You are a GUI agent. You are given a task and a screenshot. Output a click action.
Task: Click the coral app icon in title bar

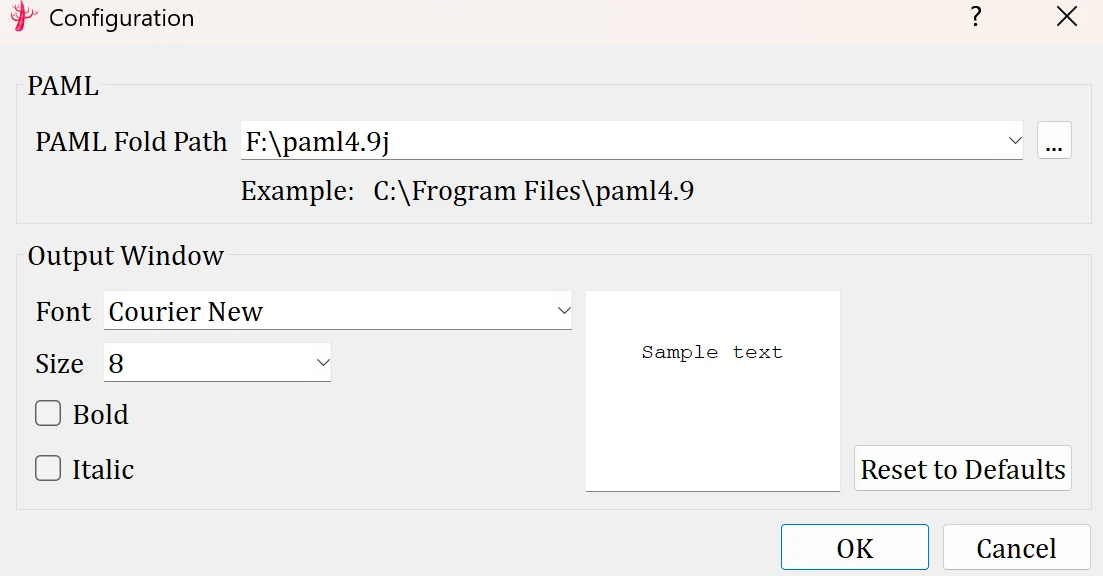[x=23, y=18]
